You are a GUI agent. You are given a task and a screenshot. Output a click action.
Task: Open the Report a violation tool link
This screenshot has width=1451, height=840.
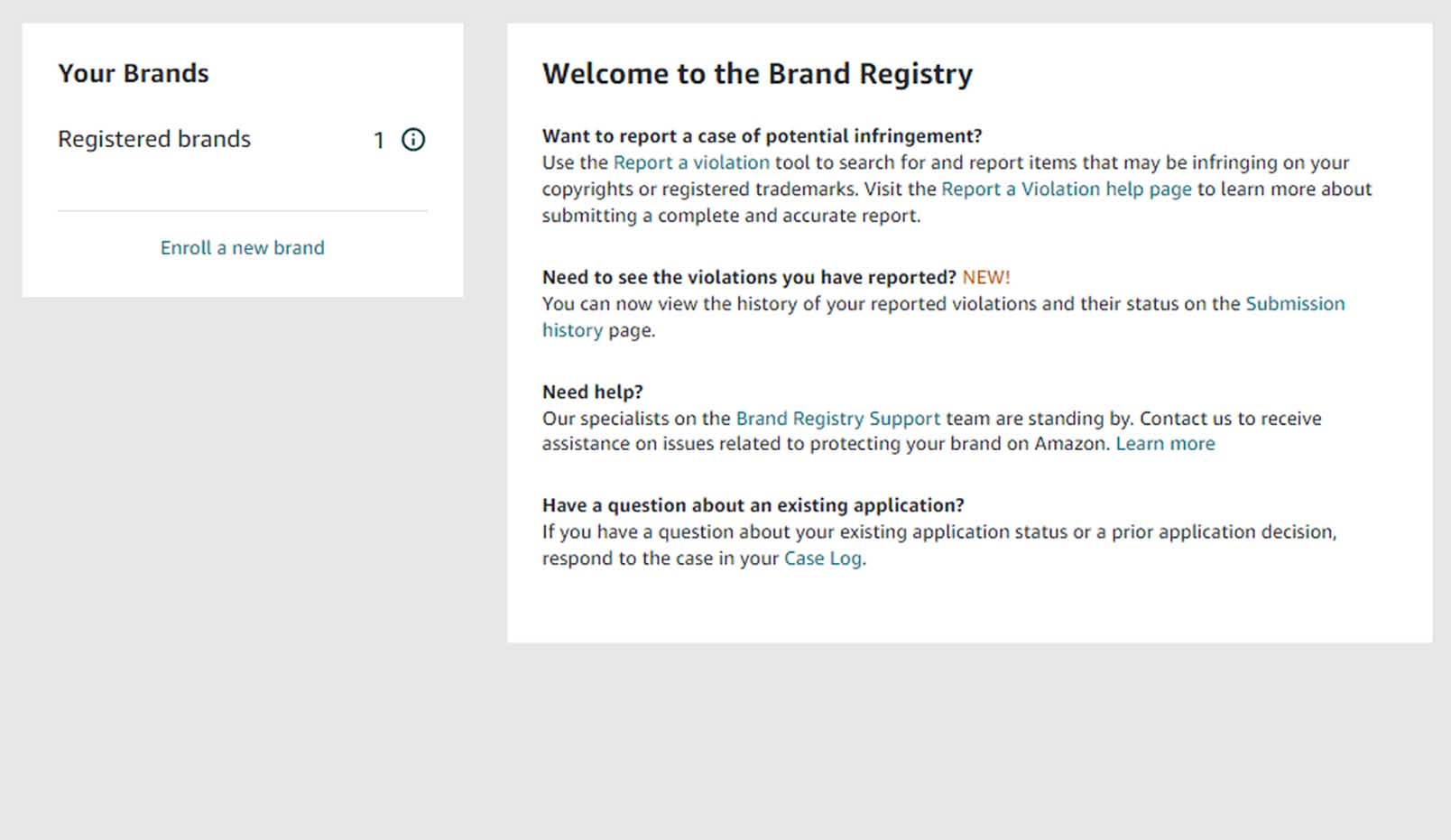tap(691, 163)
